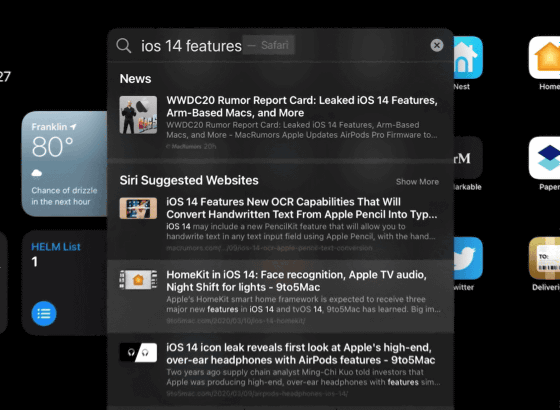Open the HELM List widget title
560x410 pixels.
(56, 247)
